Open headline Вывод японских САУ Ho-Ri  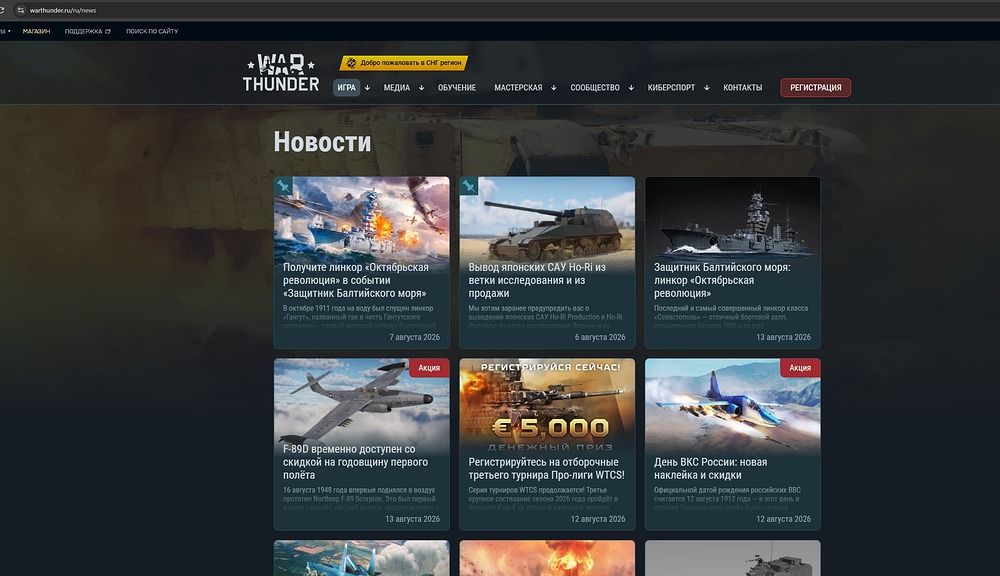[x=537, y=280]
